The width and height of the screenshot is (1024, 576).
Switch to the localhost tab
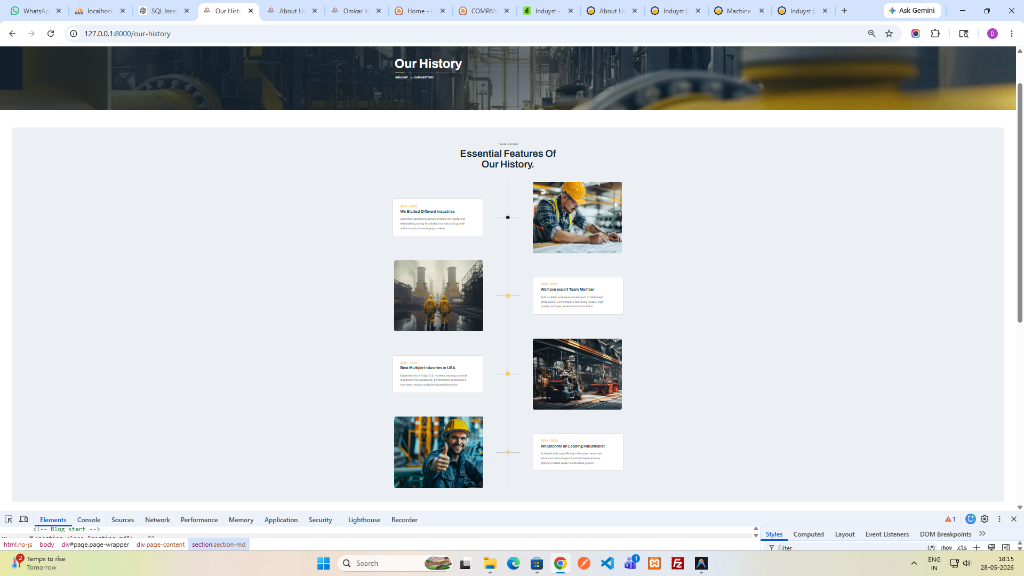(99, 10)
